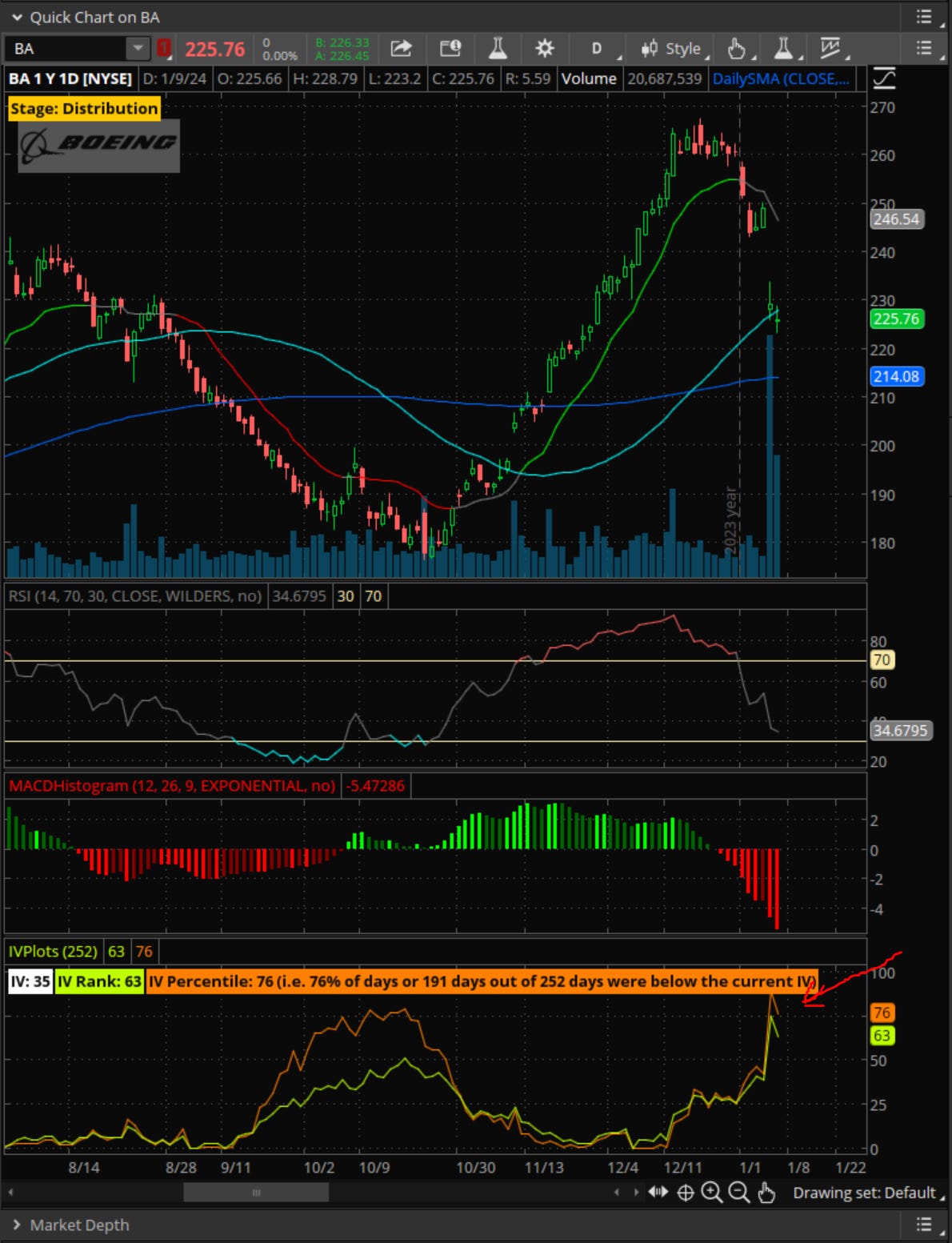Open the BA symbol dropdown arrow
Image resolution: width=952 pixels, height=1243 pixels.
point(138,48)
